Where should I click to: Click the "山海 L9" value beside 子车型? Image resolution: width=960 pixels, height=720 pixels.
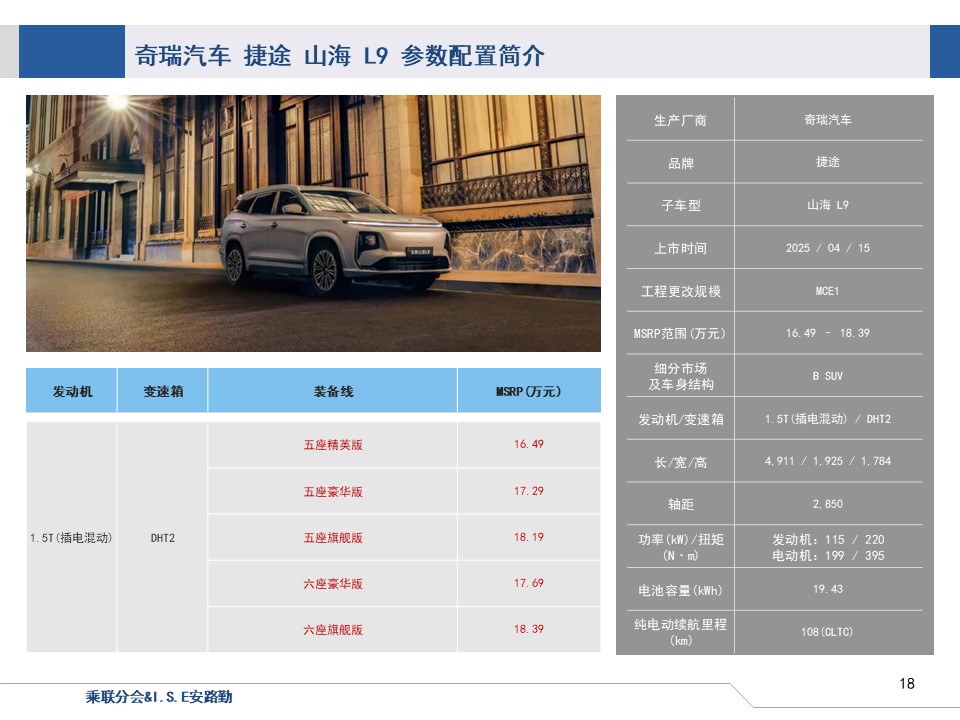(x=828, y=205)
